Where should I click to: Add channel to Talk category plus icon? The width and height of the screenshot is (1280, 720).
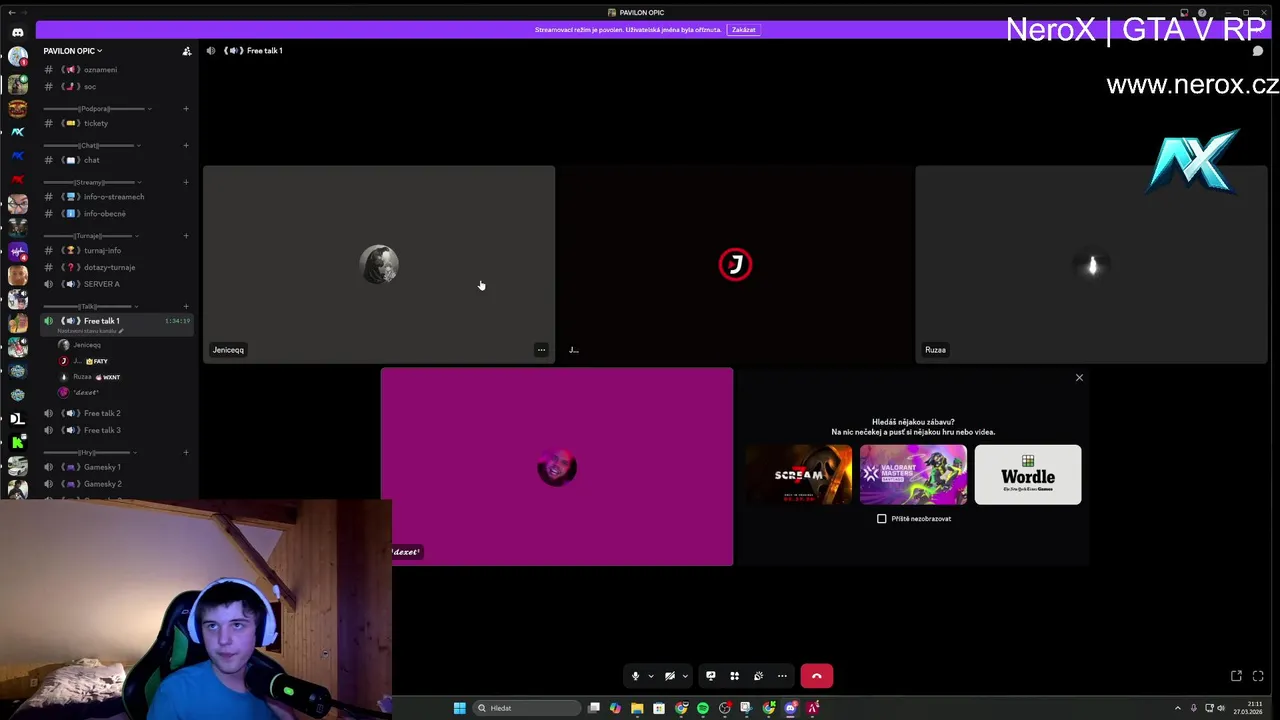coord(186,306)
